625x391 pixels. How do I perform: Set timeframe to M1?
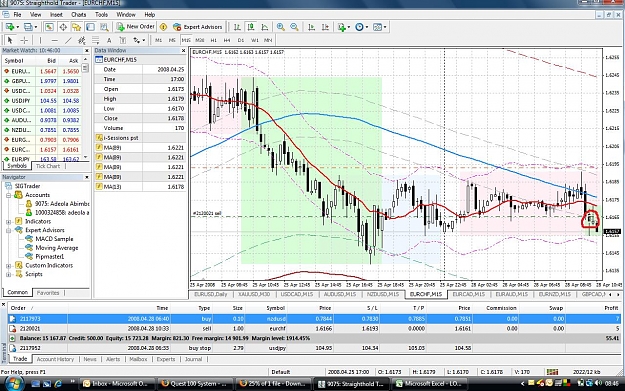coord(158,40)
